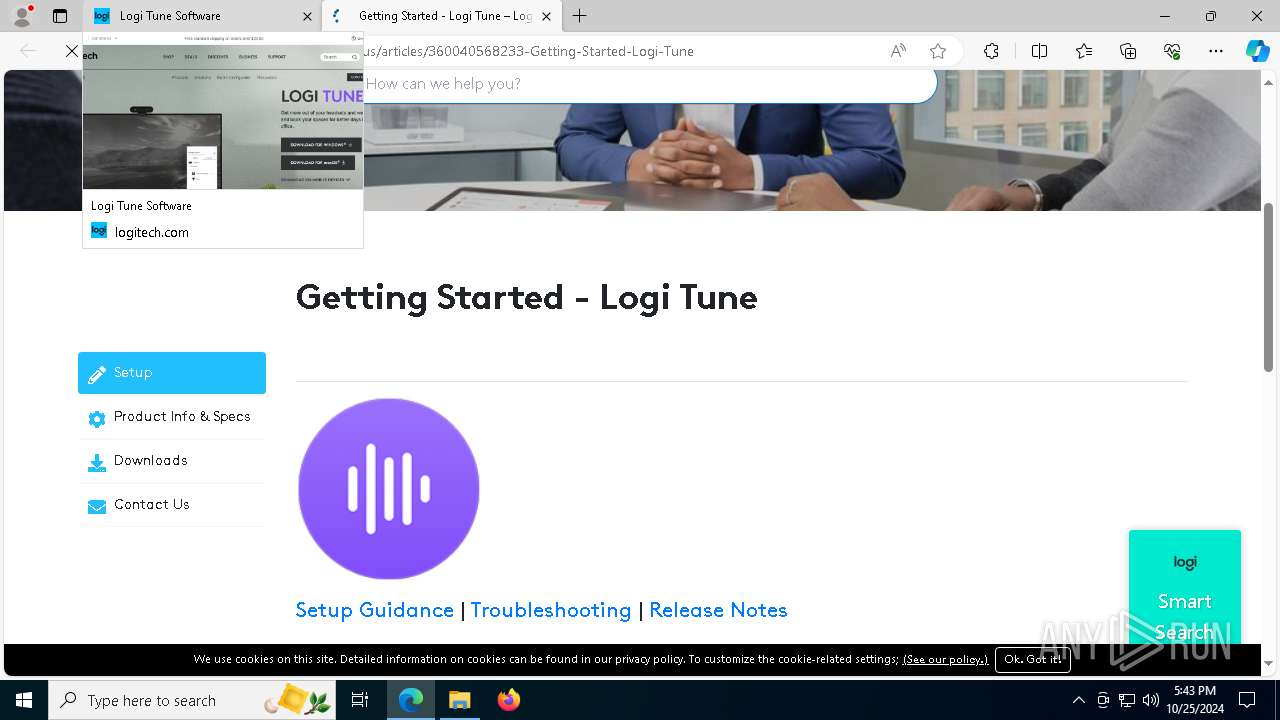Open the Copilot sidebar
The width and height of the screenshot is (1280, 720).
(x=1257, y=51)
